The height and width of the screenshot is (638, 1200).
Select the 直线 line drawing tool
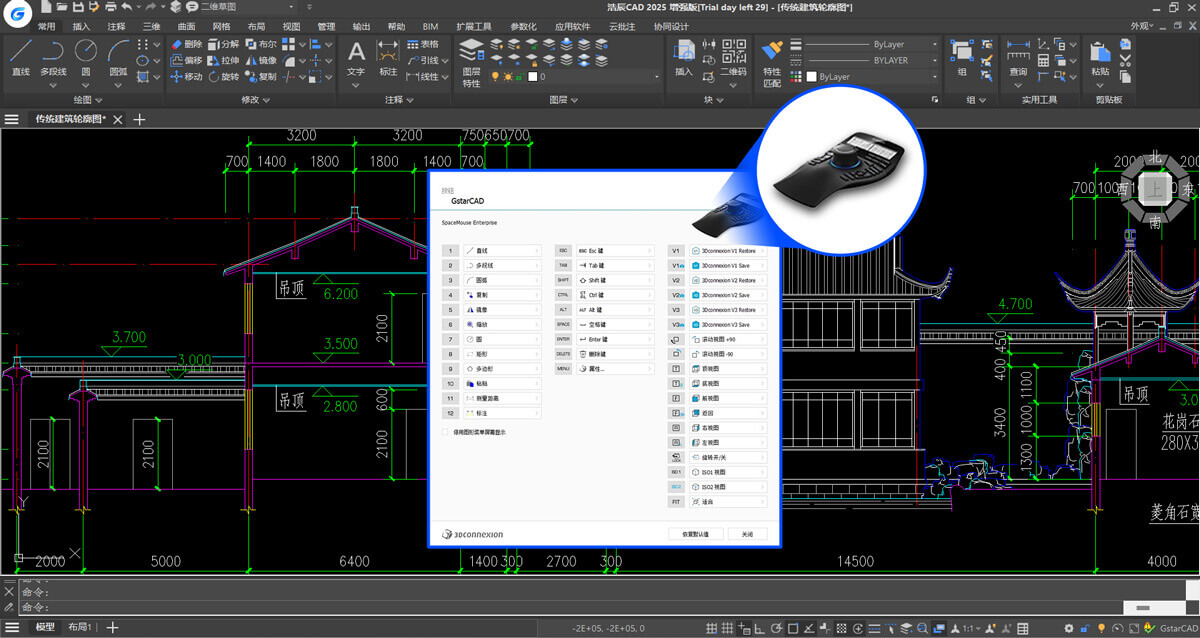point(21,58)
